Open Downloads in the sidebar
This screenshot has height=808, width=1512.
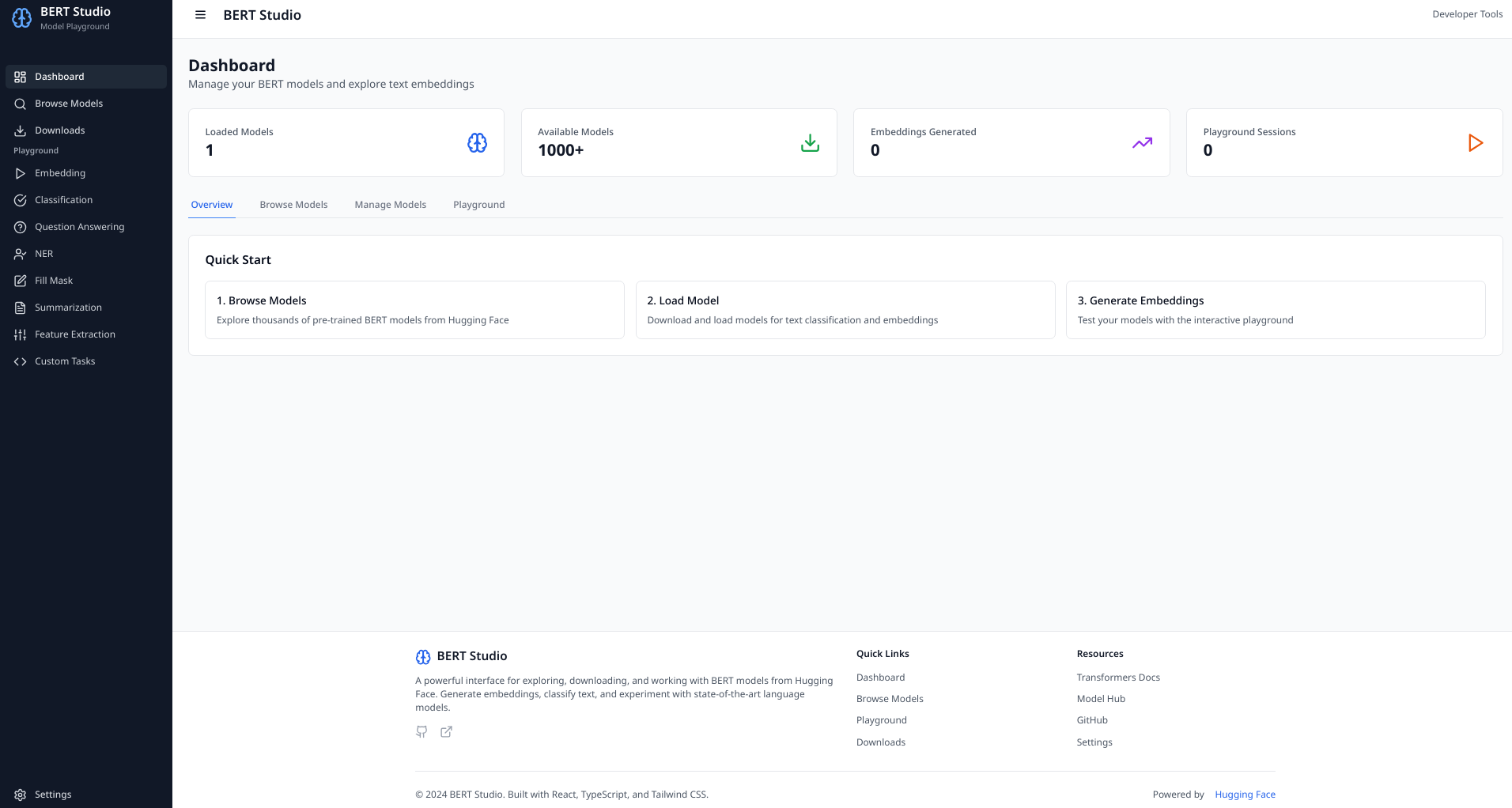tap(86, 130)
